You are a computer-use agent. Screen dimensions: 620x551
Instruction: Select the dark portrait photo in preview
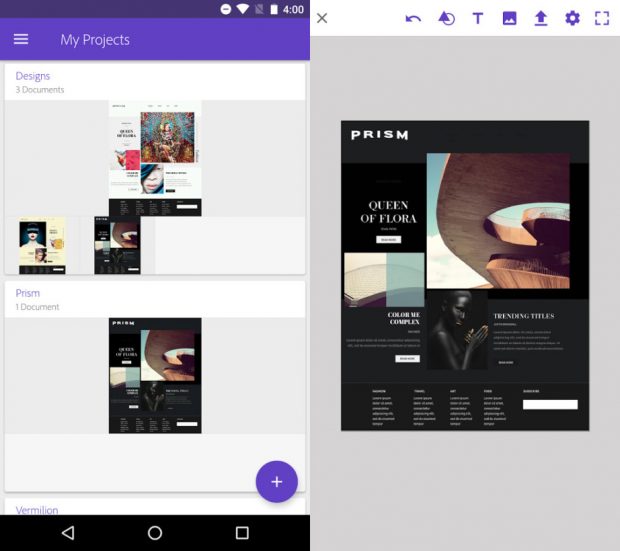click(x=457, y=330)
